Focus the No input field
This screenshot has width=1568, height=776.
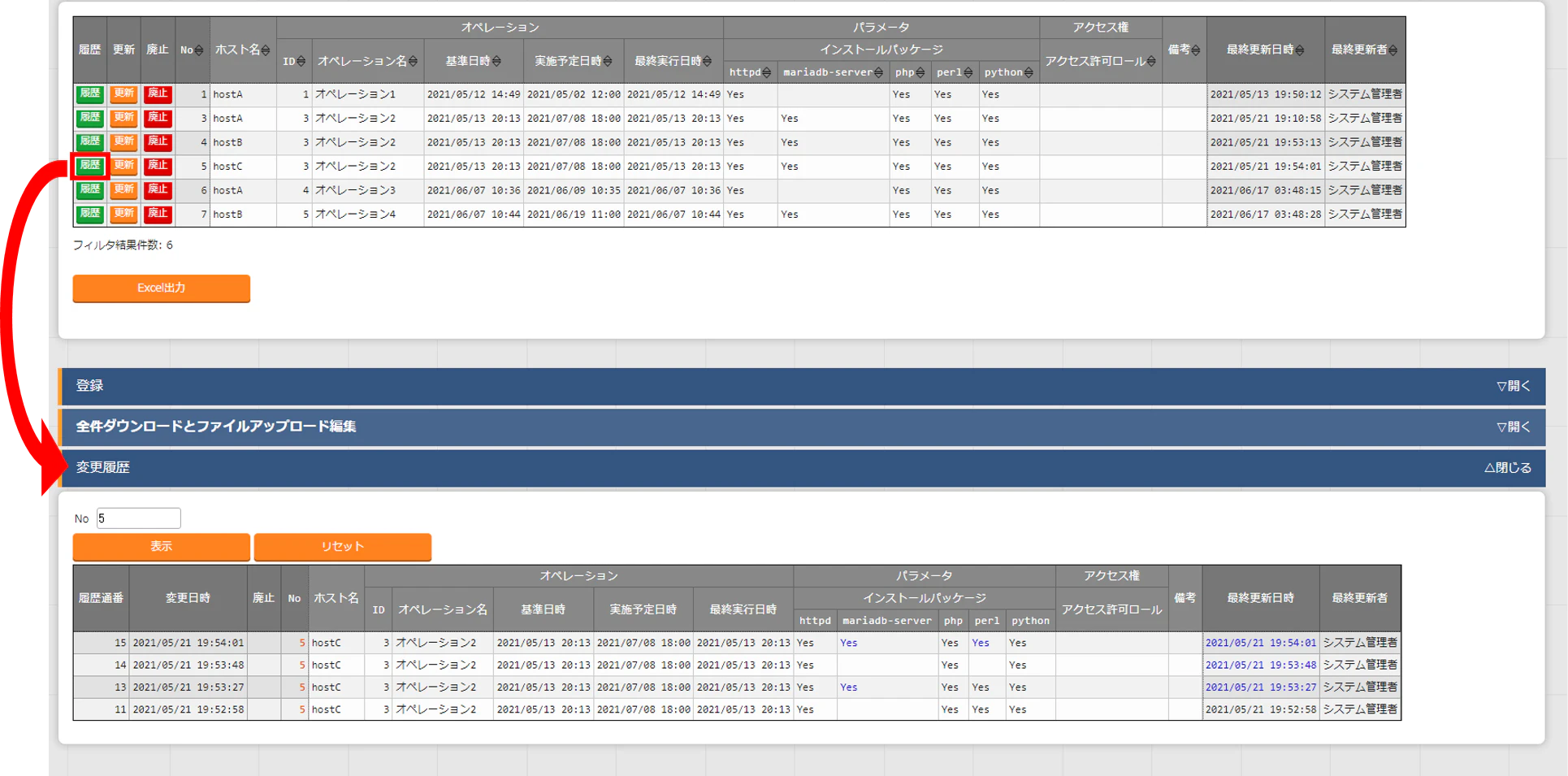click(139, 518)
